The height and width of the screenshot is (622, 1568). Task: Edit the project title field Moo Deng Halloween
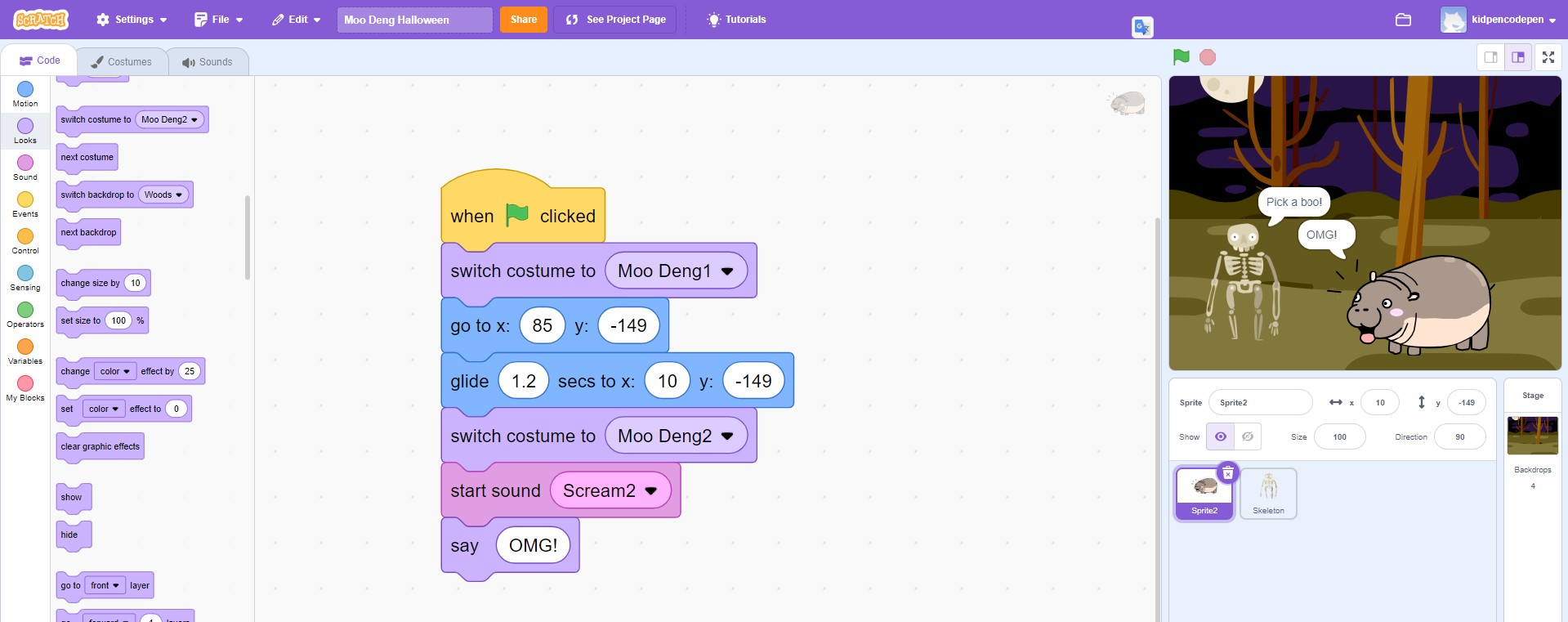tap(415, 20)
